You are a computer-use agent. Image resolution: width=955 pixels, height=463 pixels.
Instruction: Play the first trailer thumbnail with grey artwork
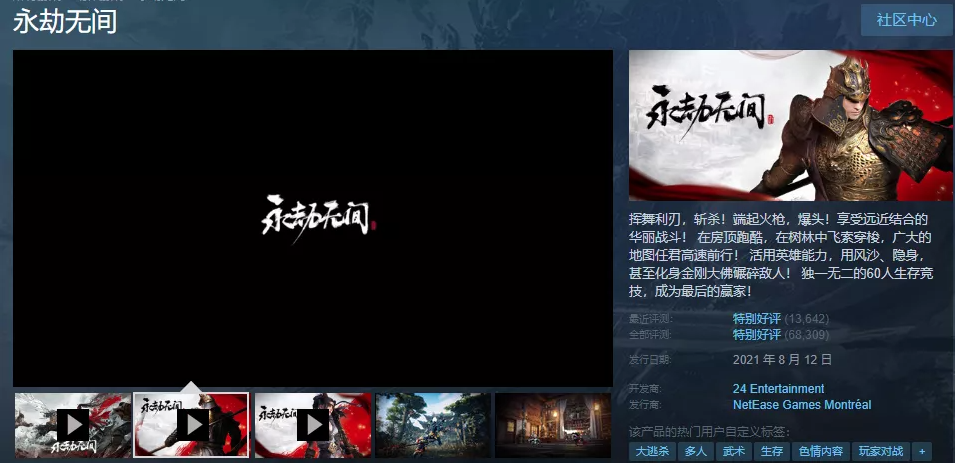point(72,425)
